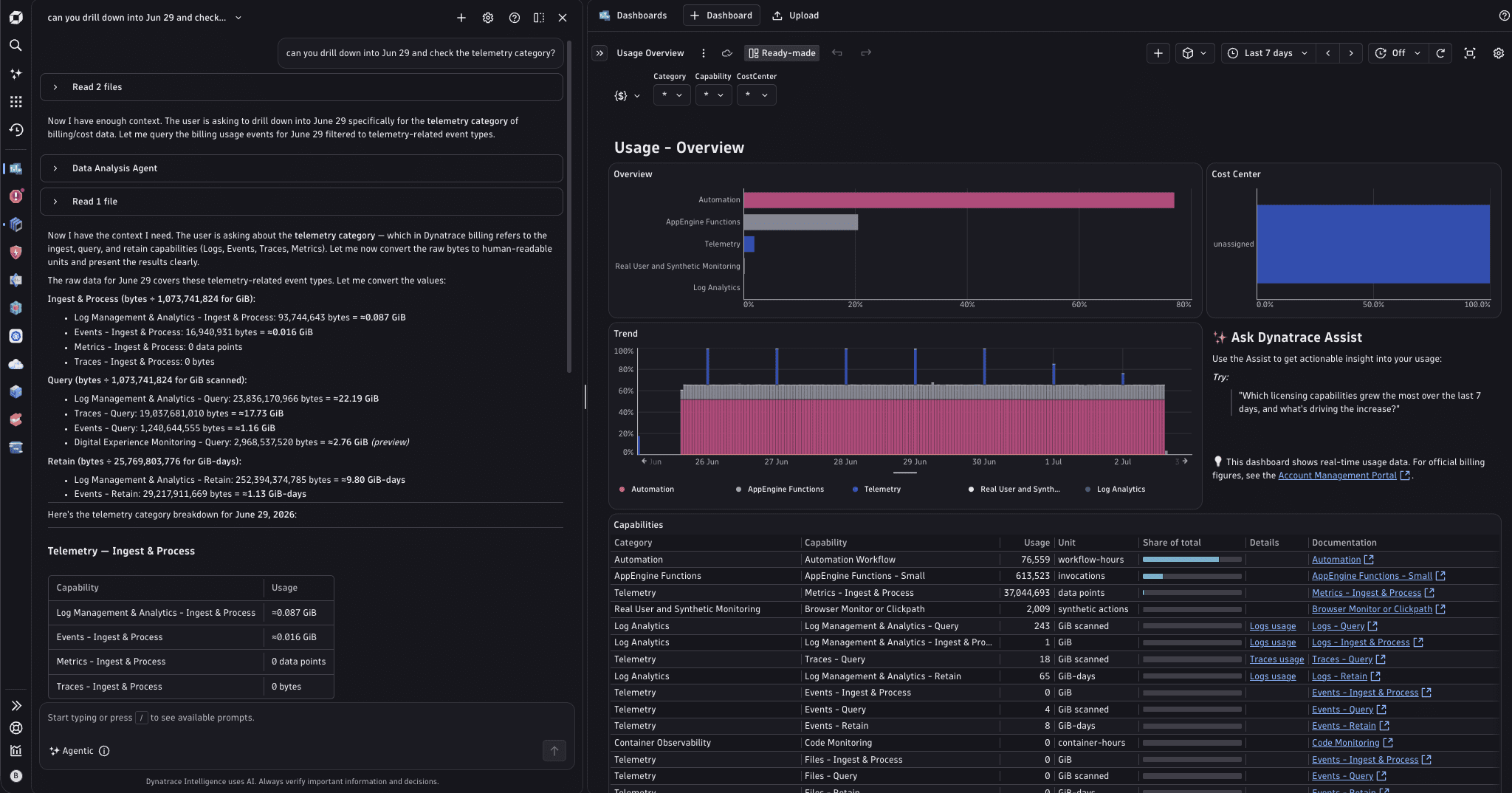The image size is (1512, 793).
Task: Open history icon in the sidebar
Action: pos(16,130)
